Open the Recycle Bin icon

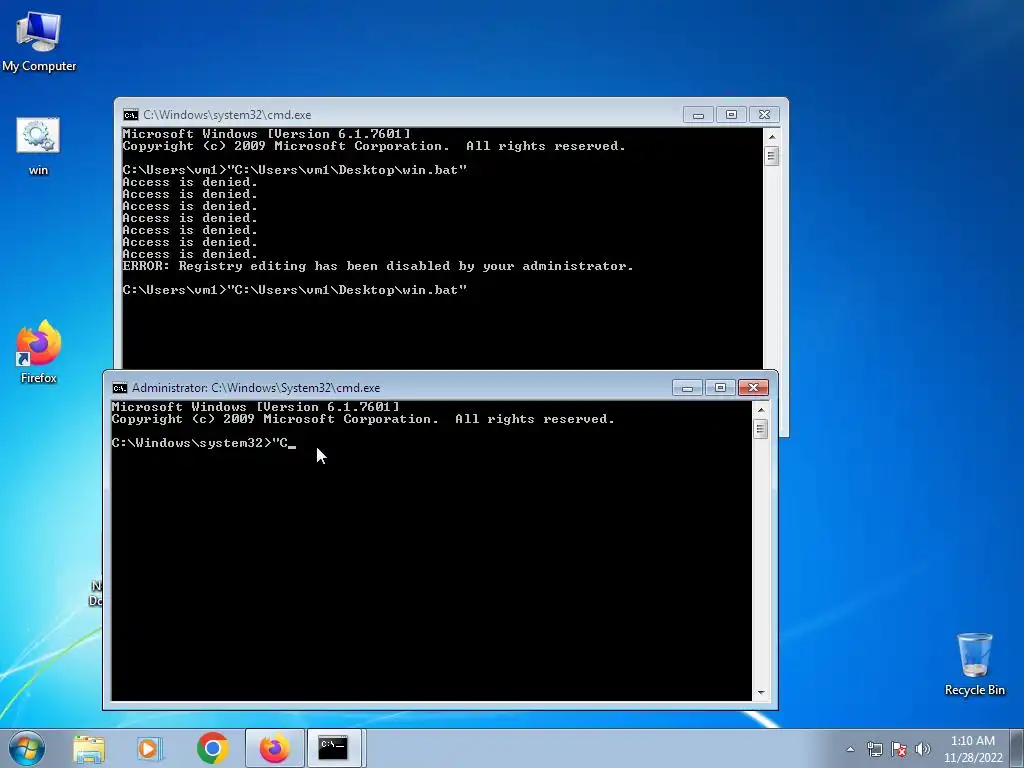coord(974,664)
